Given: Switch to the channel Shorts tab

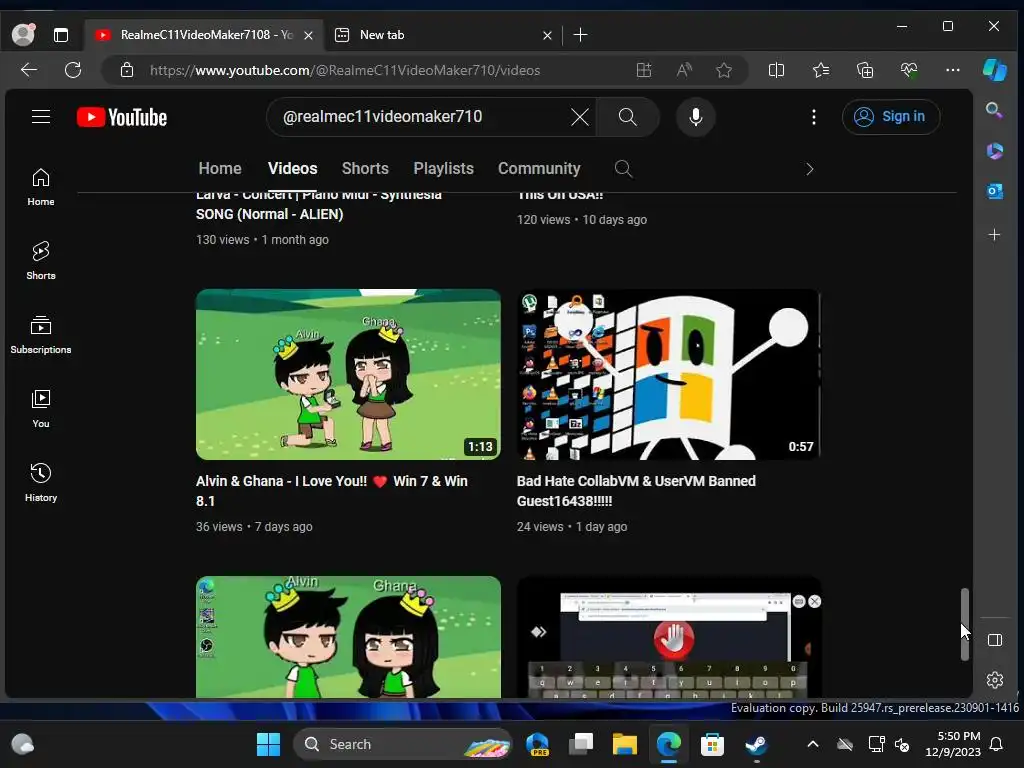Looking at the screenshot, I should [365, 168].
